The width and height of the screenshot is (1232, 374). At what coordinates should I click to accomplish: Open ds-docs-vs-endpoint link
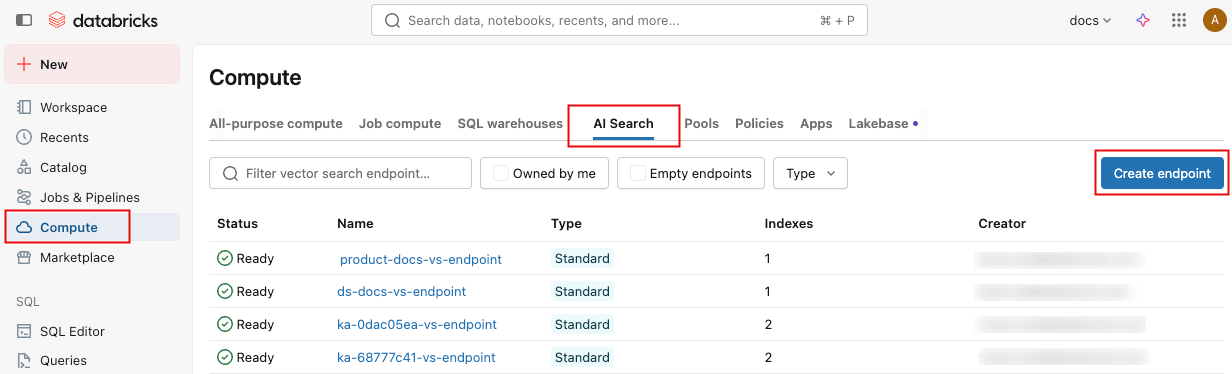tap(401, 292)
